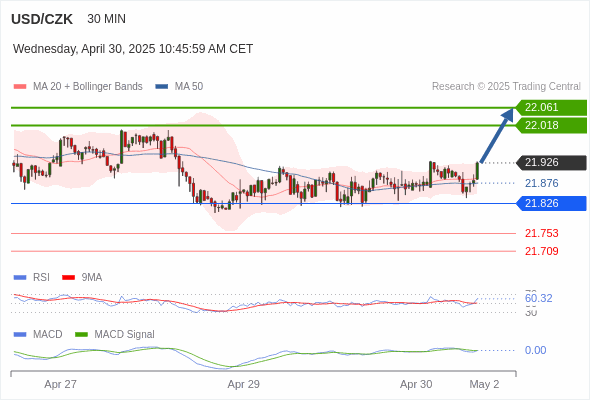Click the MACD 0.00 value label
Screen dimensions: 590x400
coord(535,350)
